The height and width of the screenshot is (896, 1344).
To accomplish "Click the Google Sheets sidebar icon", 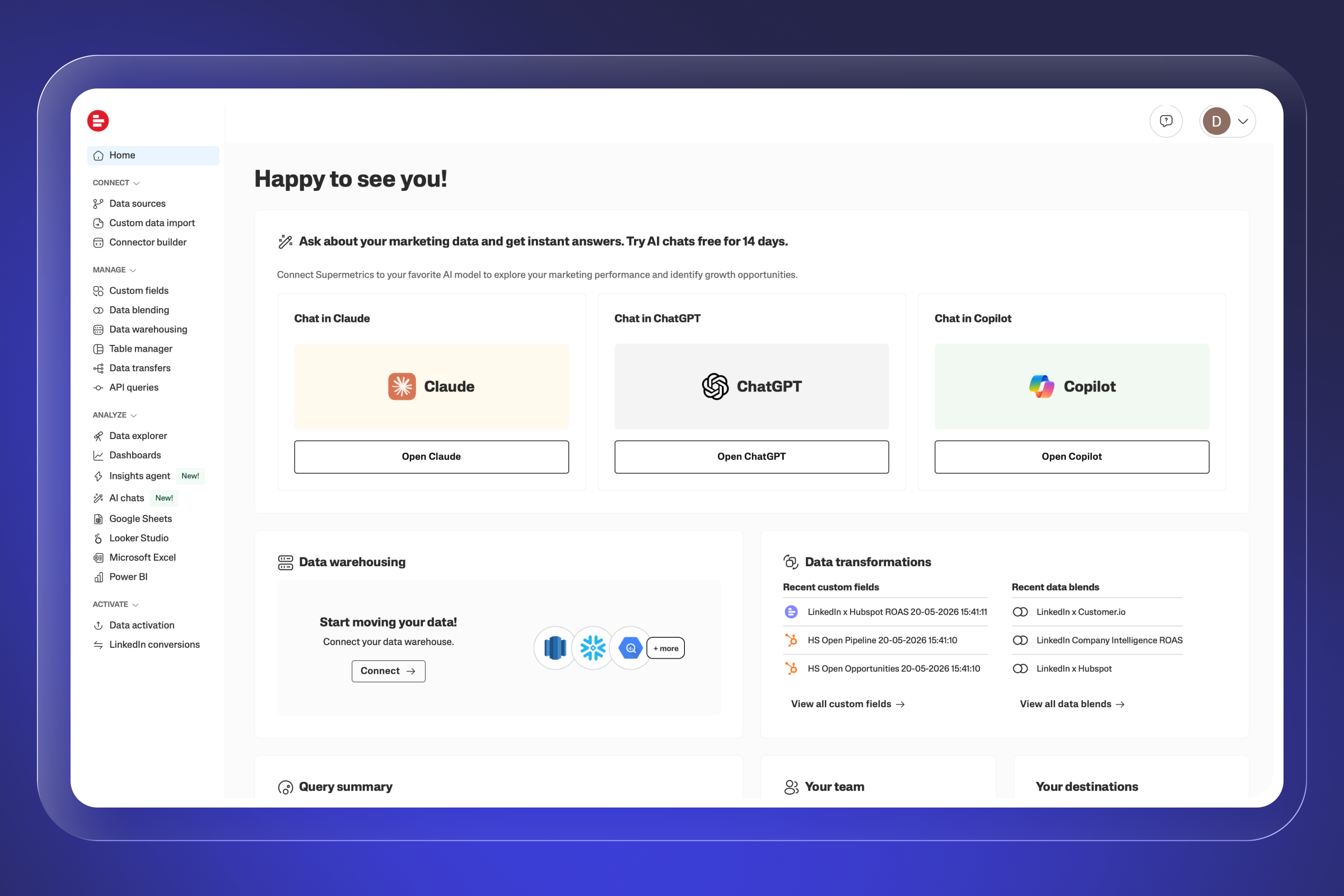I will click(x=99, y=519).
